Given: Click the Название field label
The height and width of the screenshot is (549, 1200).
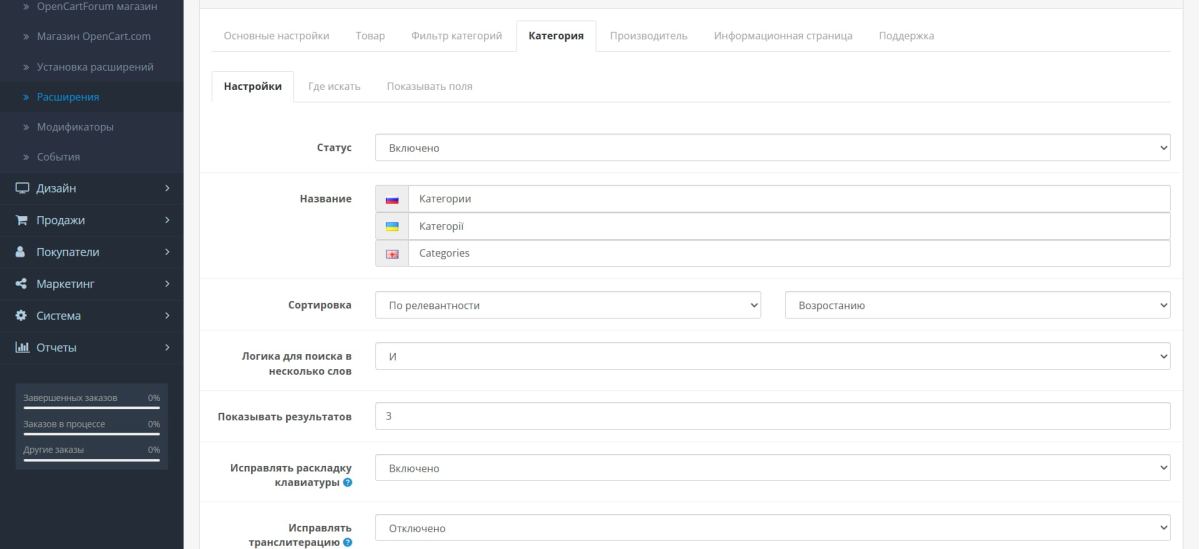Looking at the screenshot, I should pos(326,199).
